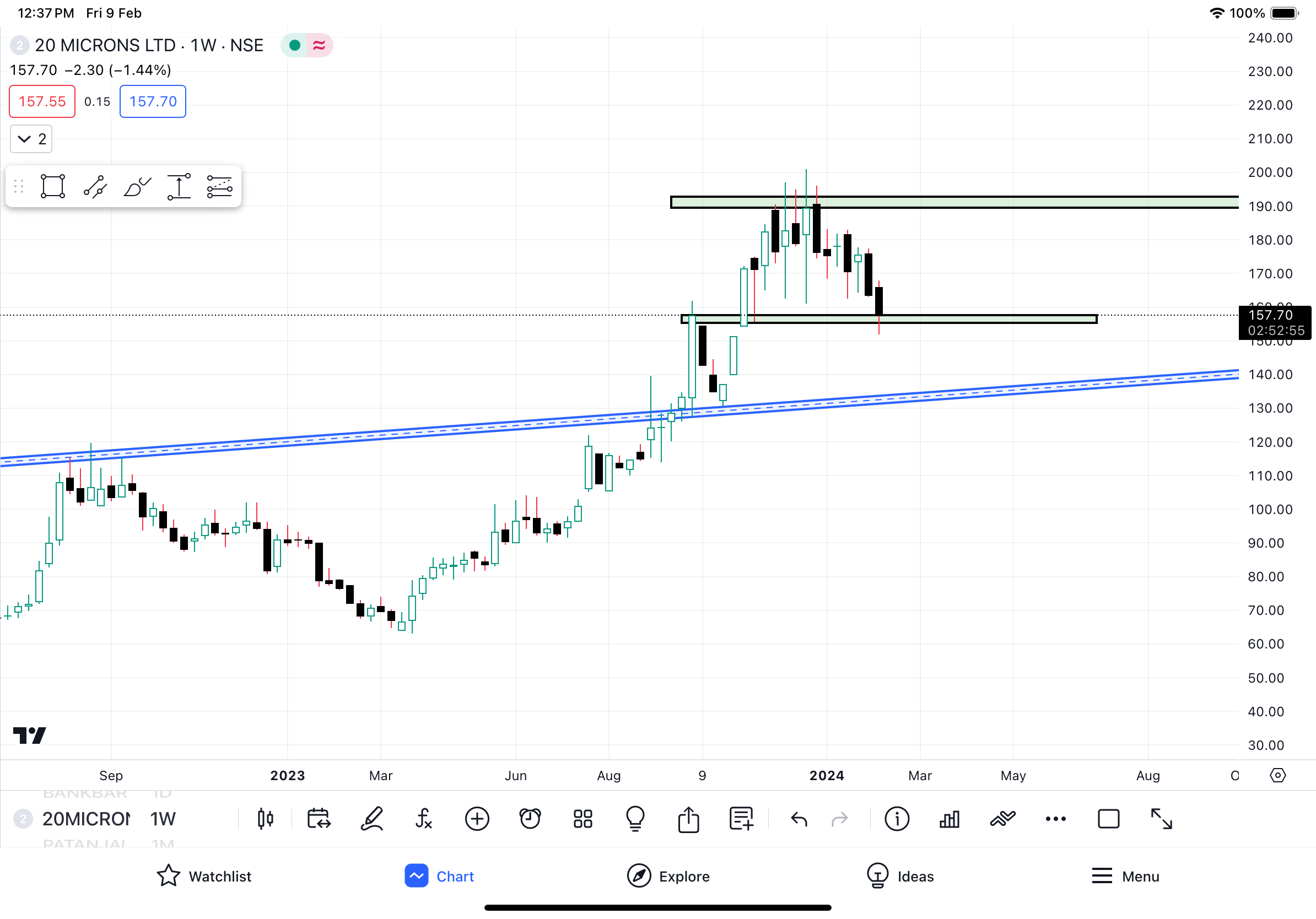The height and width of the screenshot is (919, 1316).
Task: Tap the red sell price 157.55 button
Action: pyautogui.click(x=42, y=101)
